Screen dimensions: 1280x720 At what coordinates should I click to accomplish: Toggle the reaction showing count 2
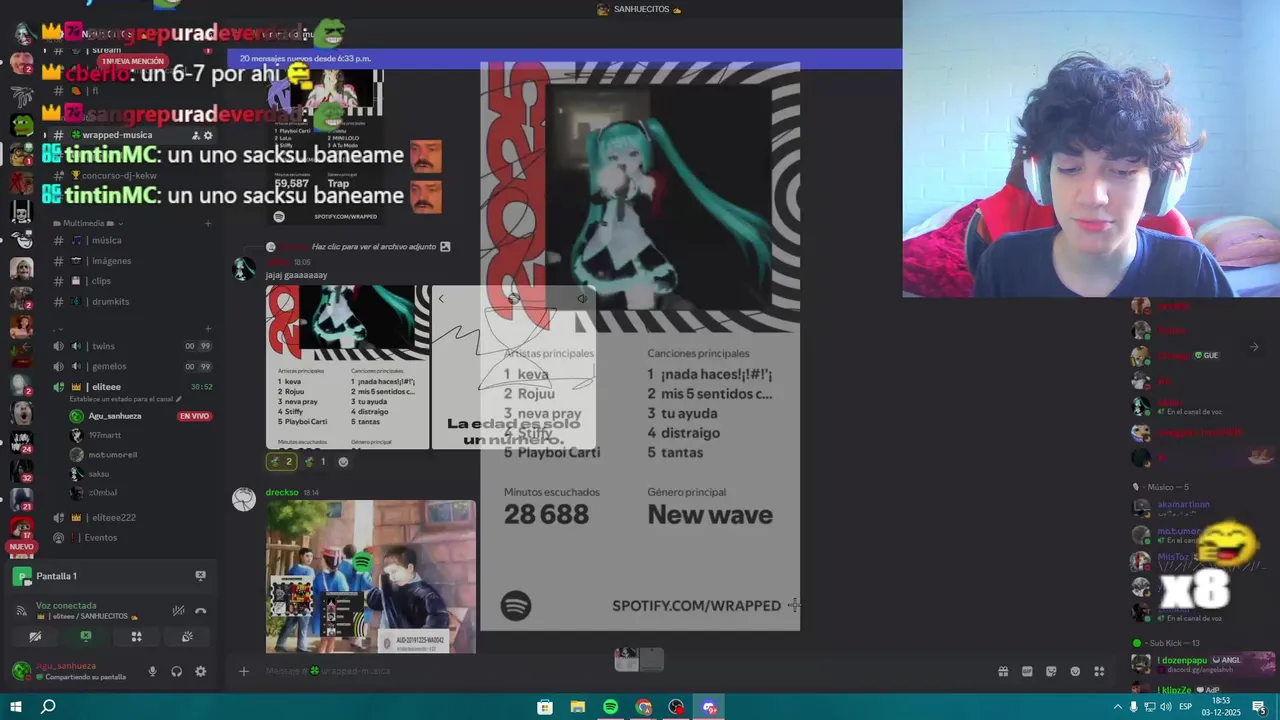tap(281, 461)
